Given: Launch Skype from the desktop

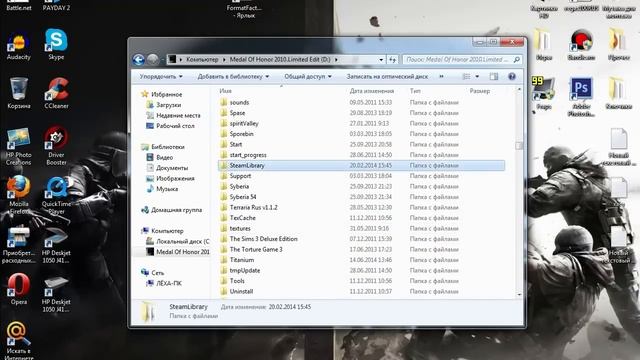Looking at the screenshot, I should [x=56, y=44].
